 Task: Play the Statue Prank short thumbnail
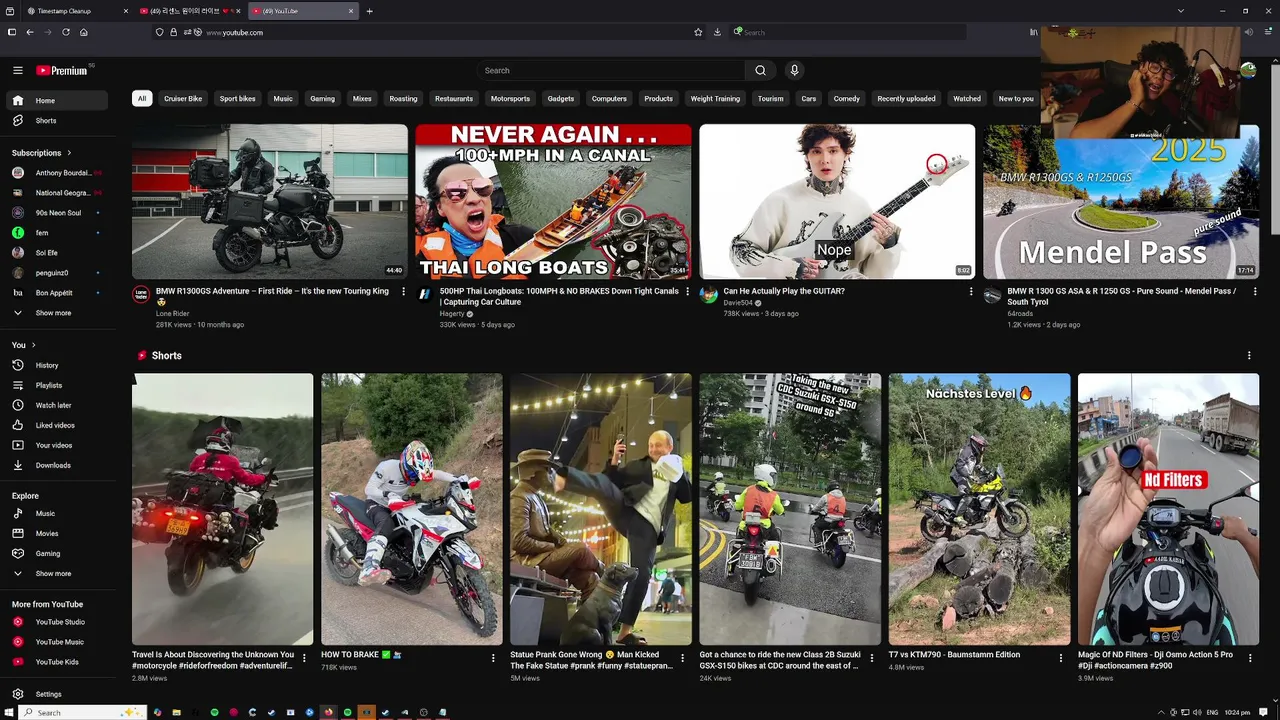pos(601,509)
